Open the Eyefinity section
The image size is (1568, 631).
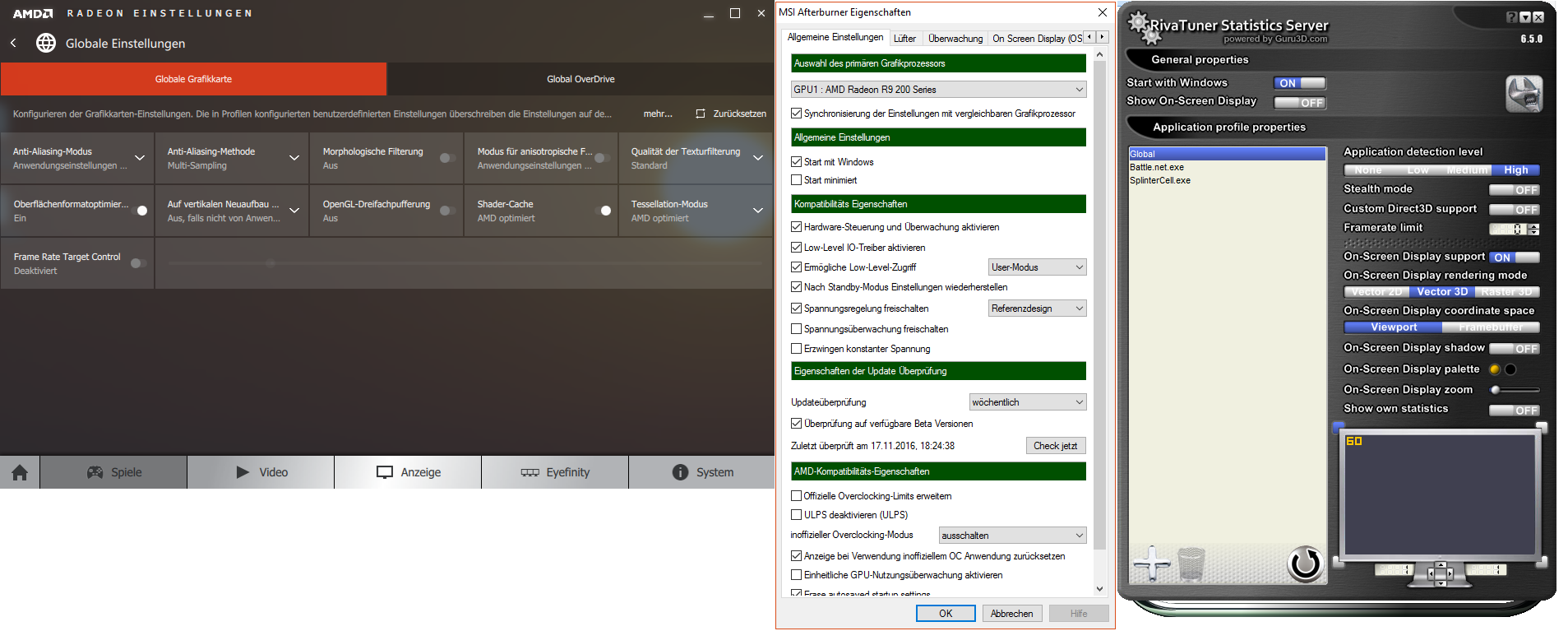[x=555, y=472]
